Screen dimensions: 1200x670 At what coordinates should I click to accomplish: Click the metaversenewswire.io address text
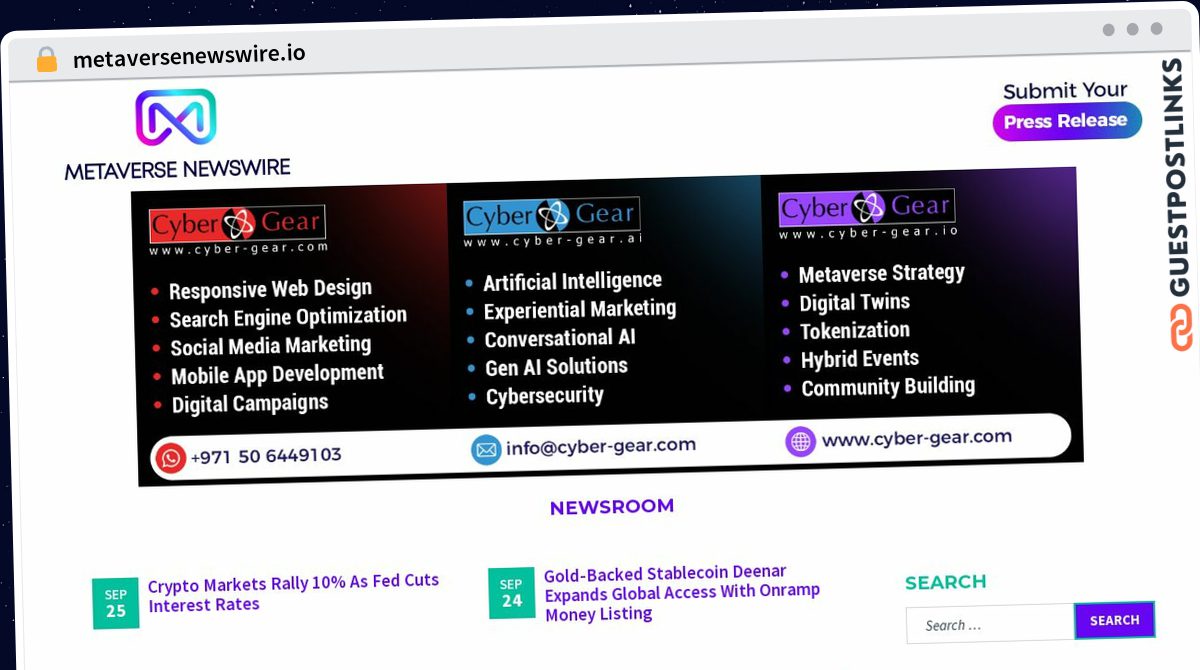click(x=189, y=56)
